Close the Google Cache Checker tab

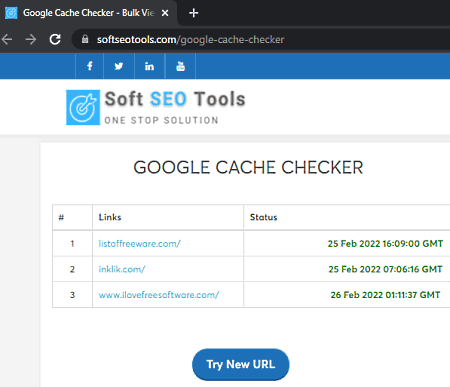[x=165, y=13]
